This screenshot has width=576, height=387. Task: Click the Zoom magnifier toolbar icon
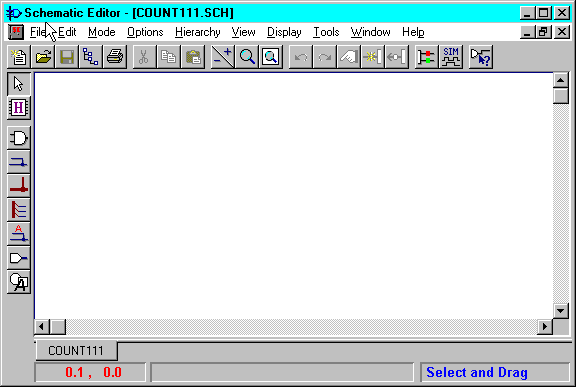[247, 57]
